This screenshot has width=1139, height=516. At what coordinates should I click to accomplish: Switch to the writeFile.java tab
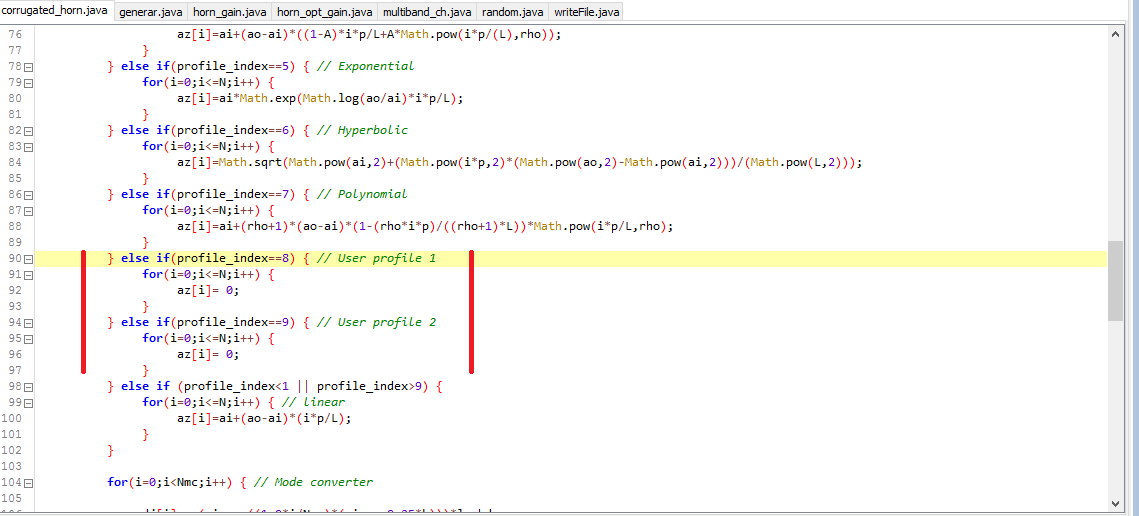click(586, 12)
